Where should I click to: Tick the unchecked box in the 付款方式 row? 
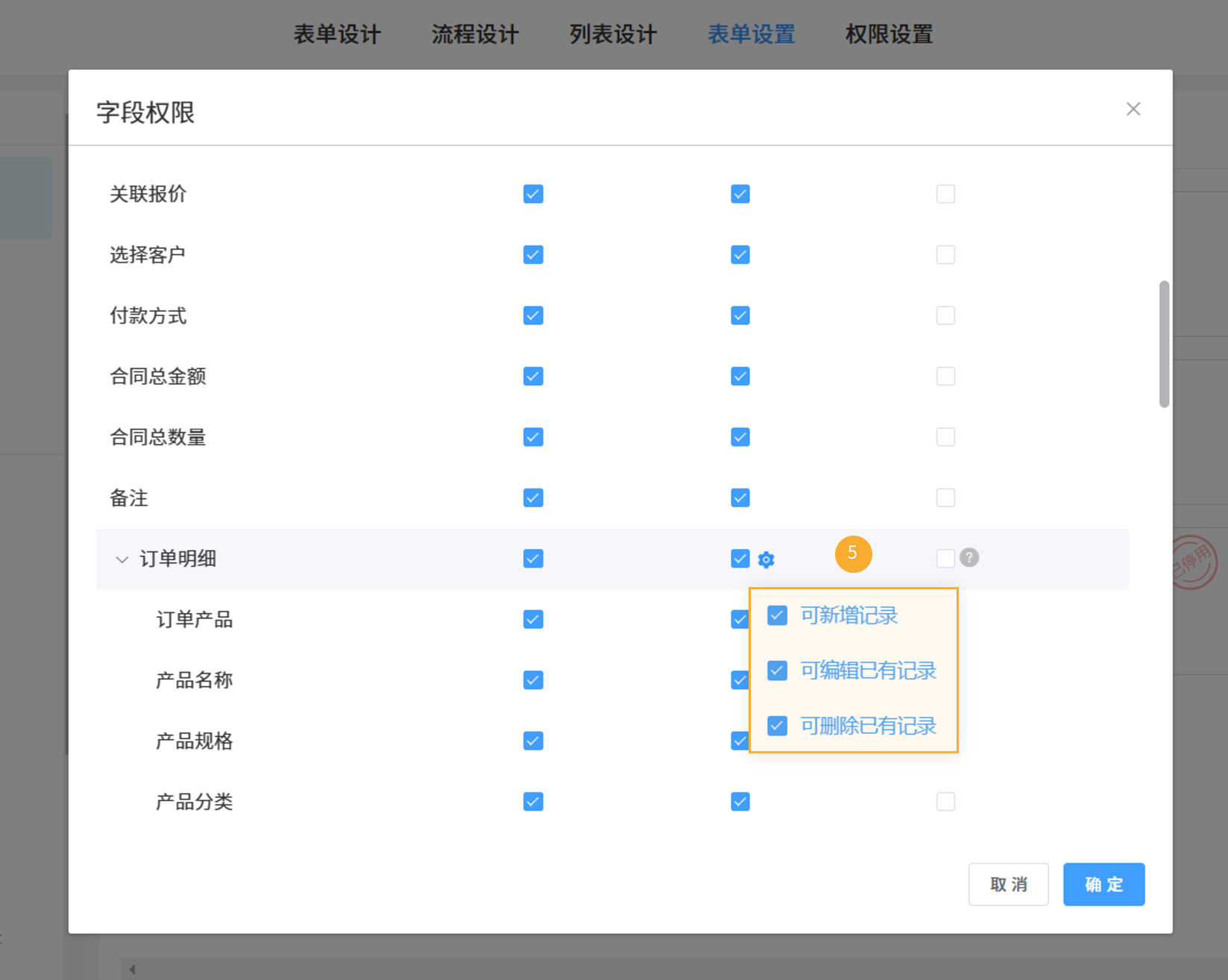coord(945,315)
